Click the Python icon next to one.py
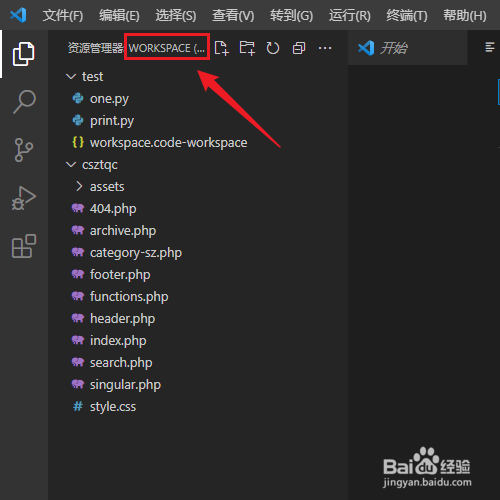This screenshot has width=500, height=500. (x=78, y=98)
